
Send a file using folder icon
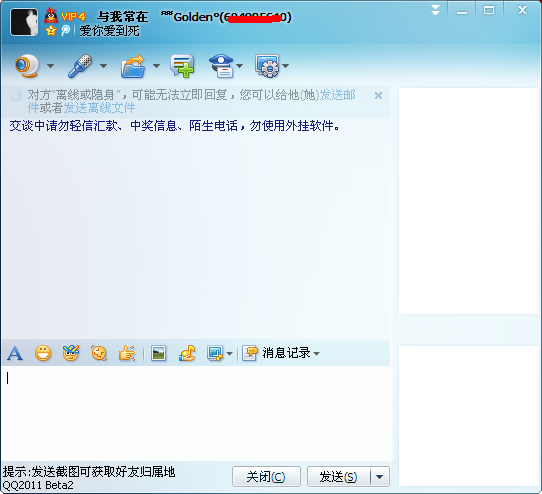(x=133, y=66)
